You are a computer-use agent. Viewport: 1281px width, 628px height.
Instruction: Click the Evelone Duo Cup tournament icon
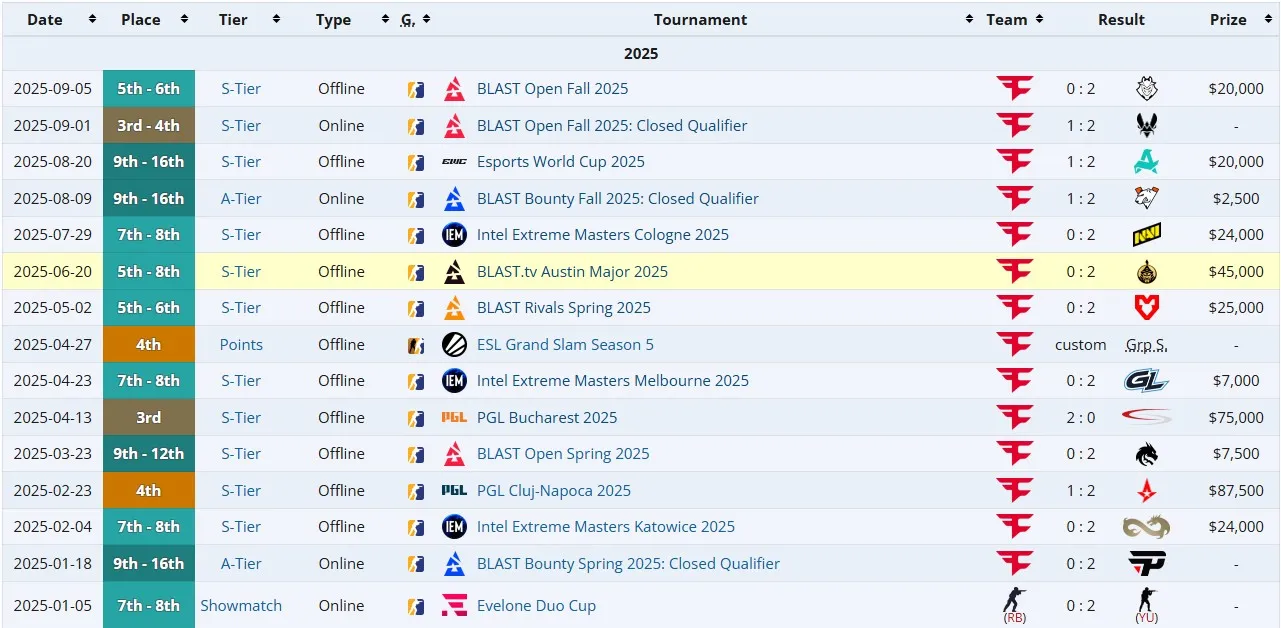pyautogui.click(x=454, y=606)
